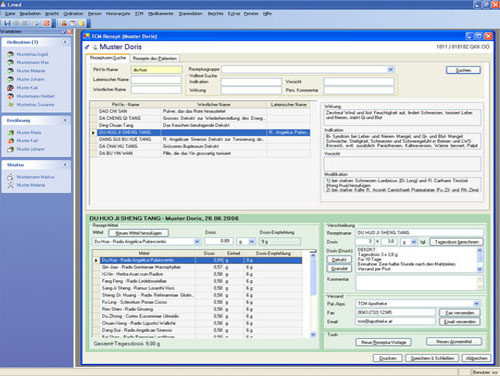
Task: Collapse the Shiatsu group
Action: pyautogui.click(x=65, y=165)
